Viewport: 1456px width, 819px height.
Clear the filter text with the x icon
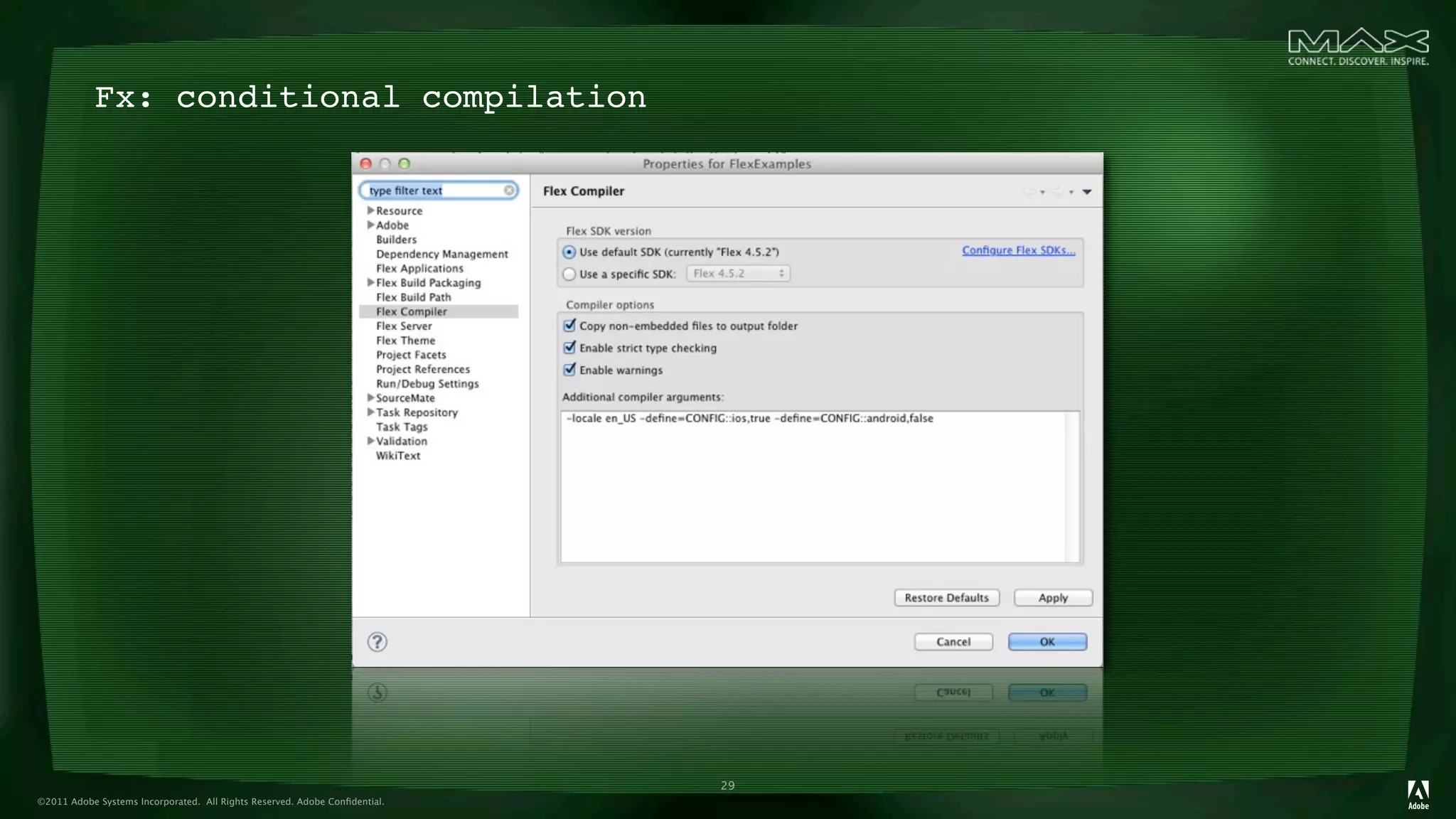[509, 191]
